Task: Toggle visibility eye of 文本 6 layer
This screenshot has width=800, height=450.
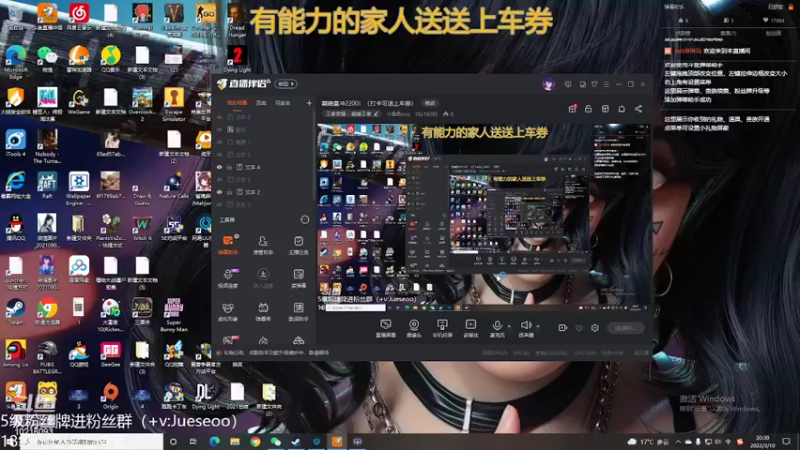Action: click(x=219, y=117)
